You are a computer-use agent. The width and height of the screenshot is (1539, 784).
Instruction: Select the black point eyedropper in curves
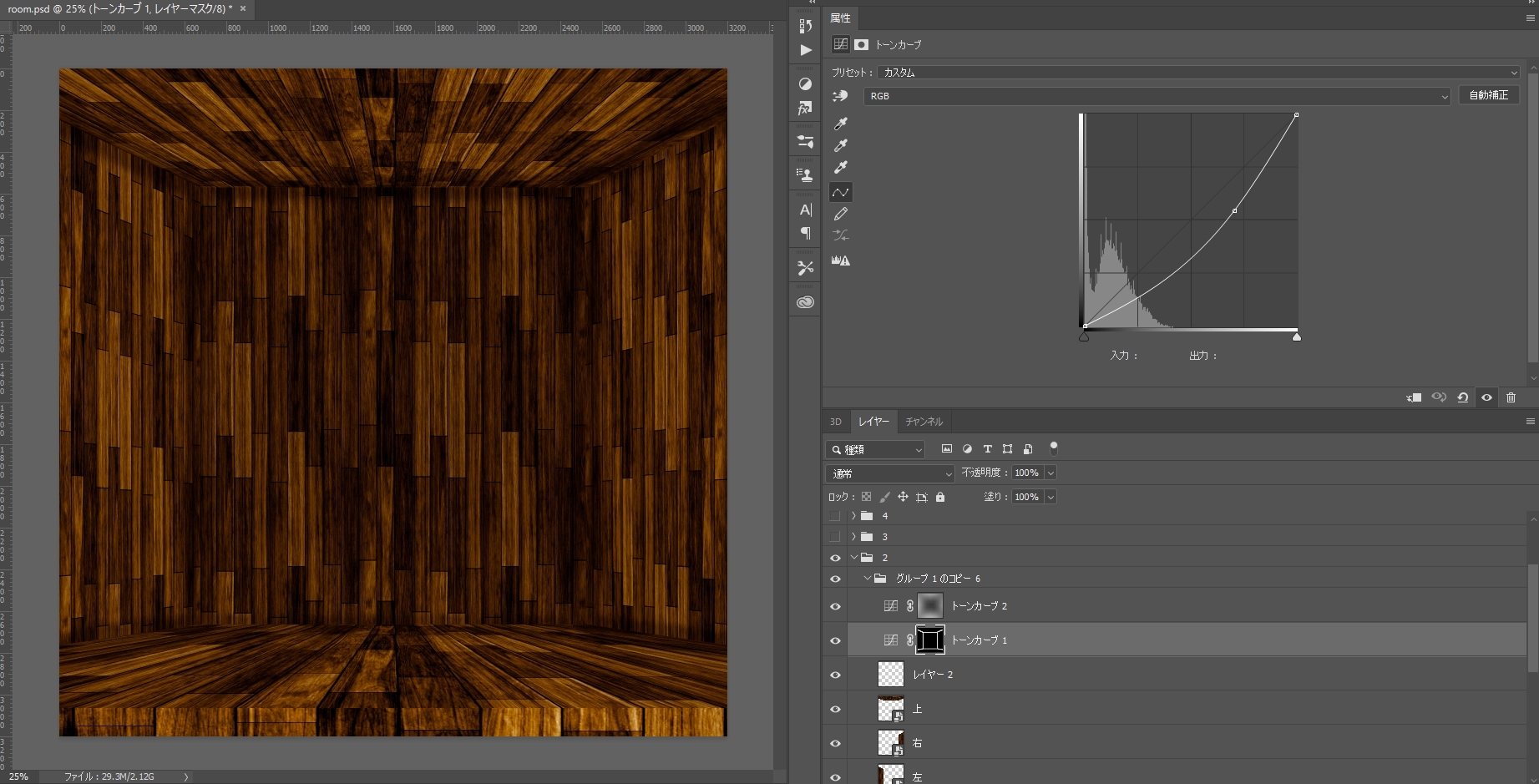841,124
